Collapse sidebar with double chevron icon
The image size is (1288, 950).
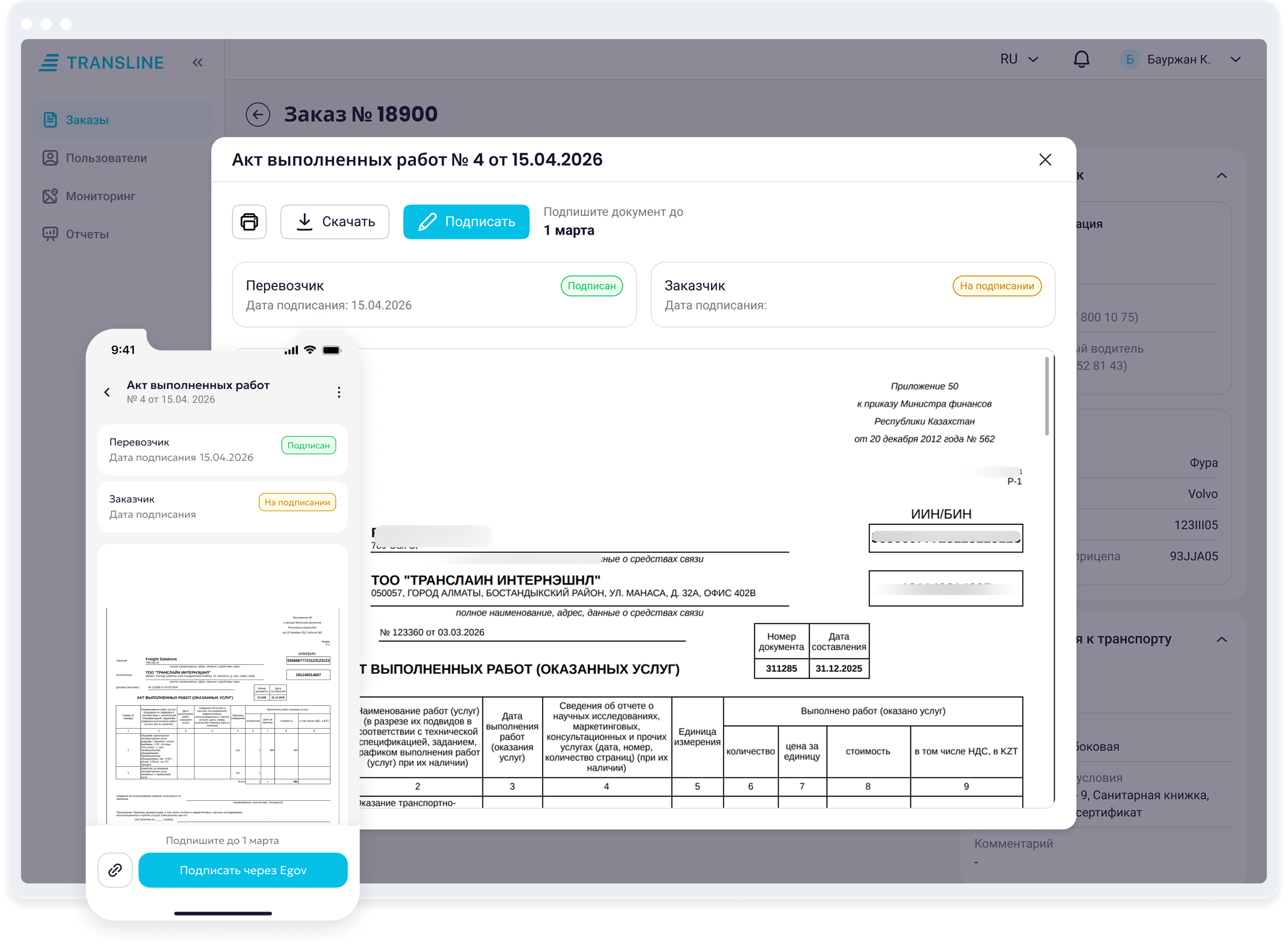click(x=197, y=62)
